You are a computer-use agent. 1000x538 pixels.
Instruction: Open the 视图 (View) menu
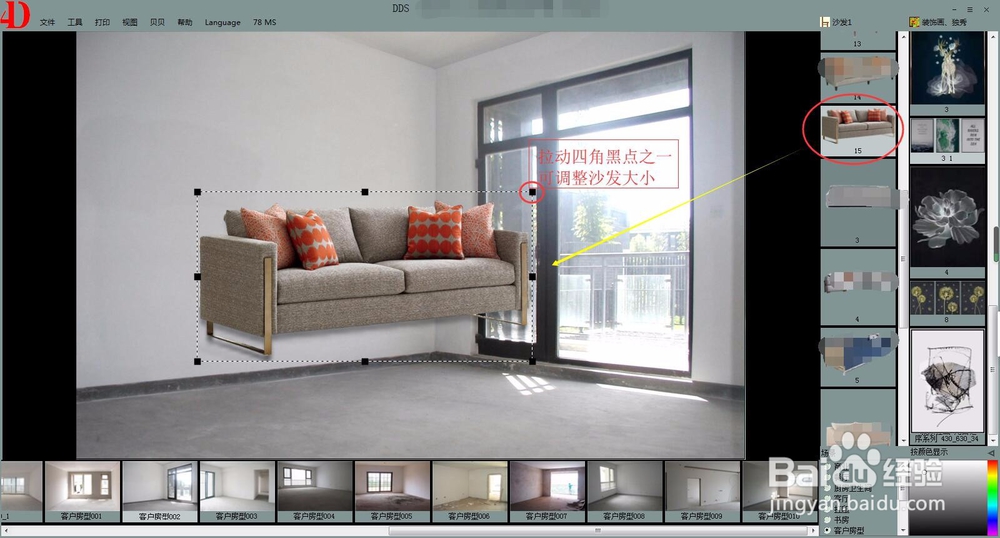129,22
